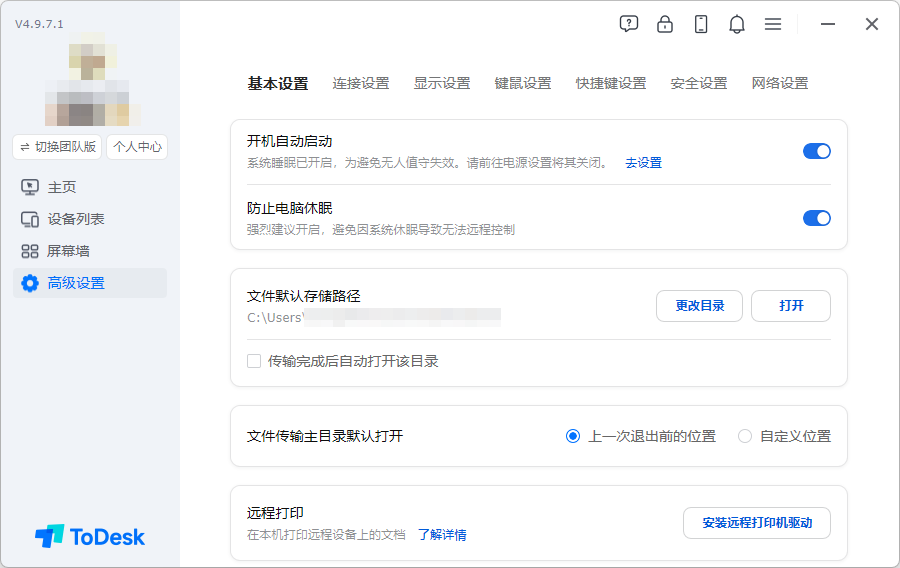This screenshot has width=900, height=568.
Task: Switch to the 快捷键设置 tab
Action: click(x=611, y=84)
